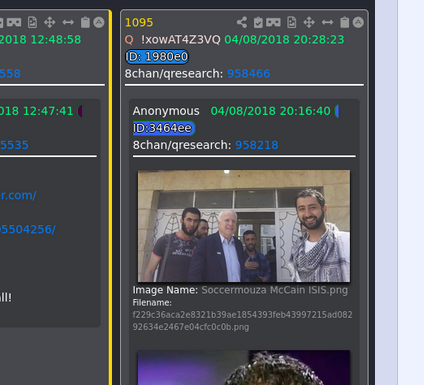The height and width of the screenshot is (385, 424).
Task: Click the horizontal expand arrows on post 1095
Action: [327, 22]
